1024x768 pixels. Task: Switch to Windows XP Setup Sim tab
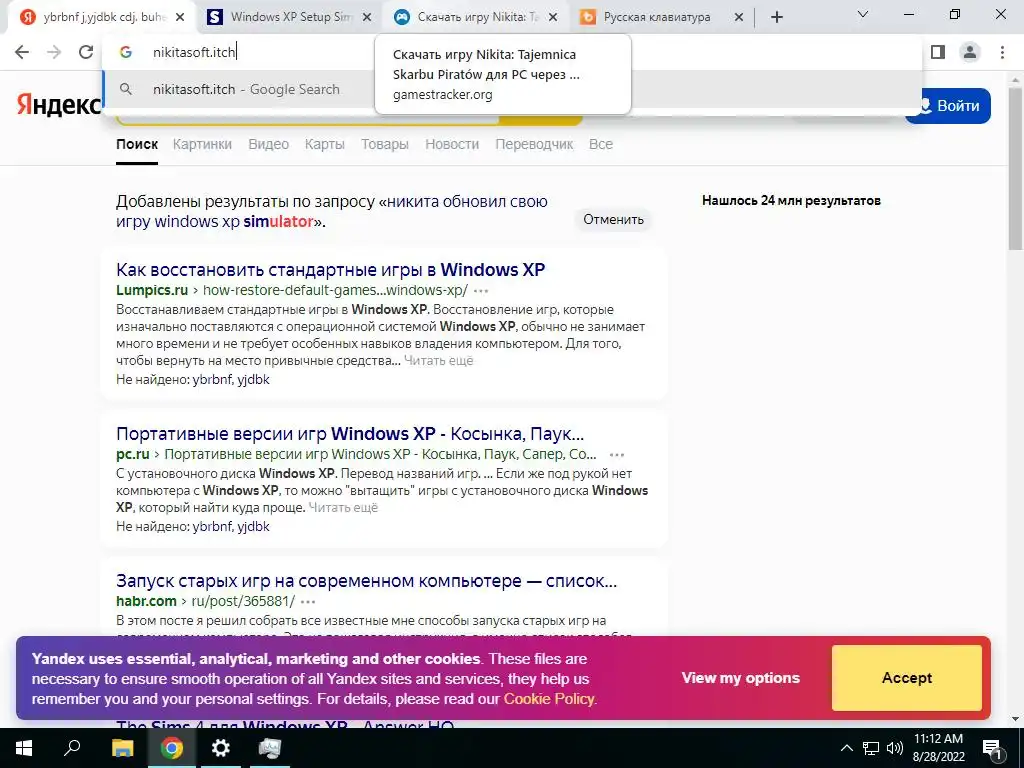pos(287,17)
